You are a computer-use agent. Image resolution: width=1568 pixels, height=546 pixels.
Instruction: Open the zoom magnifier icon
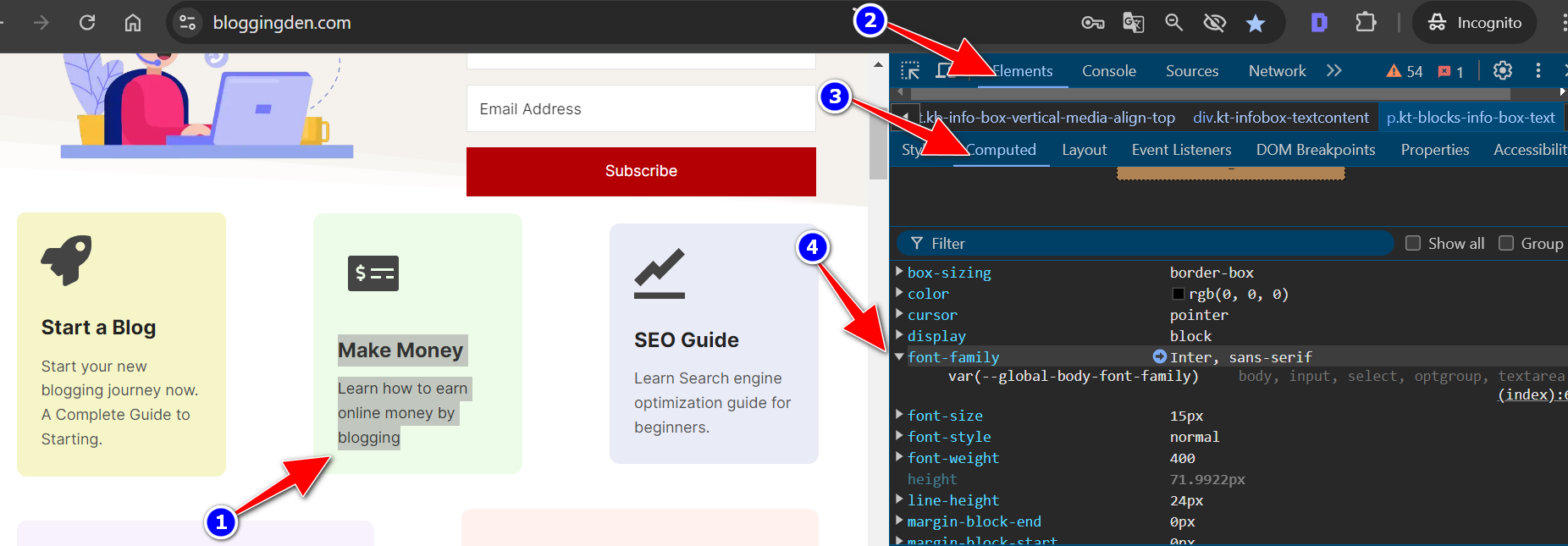pyautogui.click(x=1173, y=23)
